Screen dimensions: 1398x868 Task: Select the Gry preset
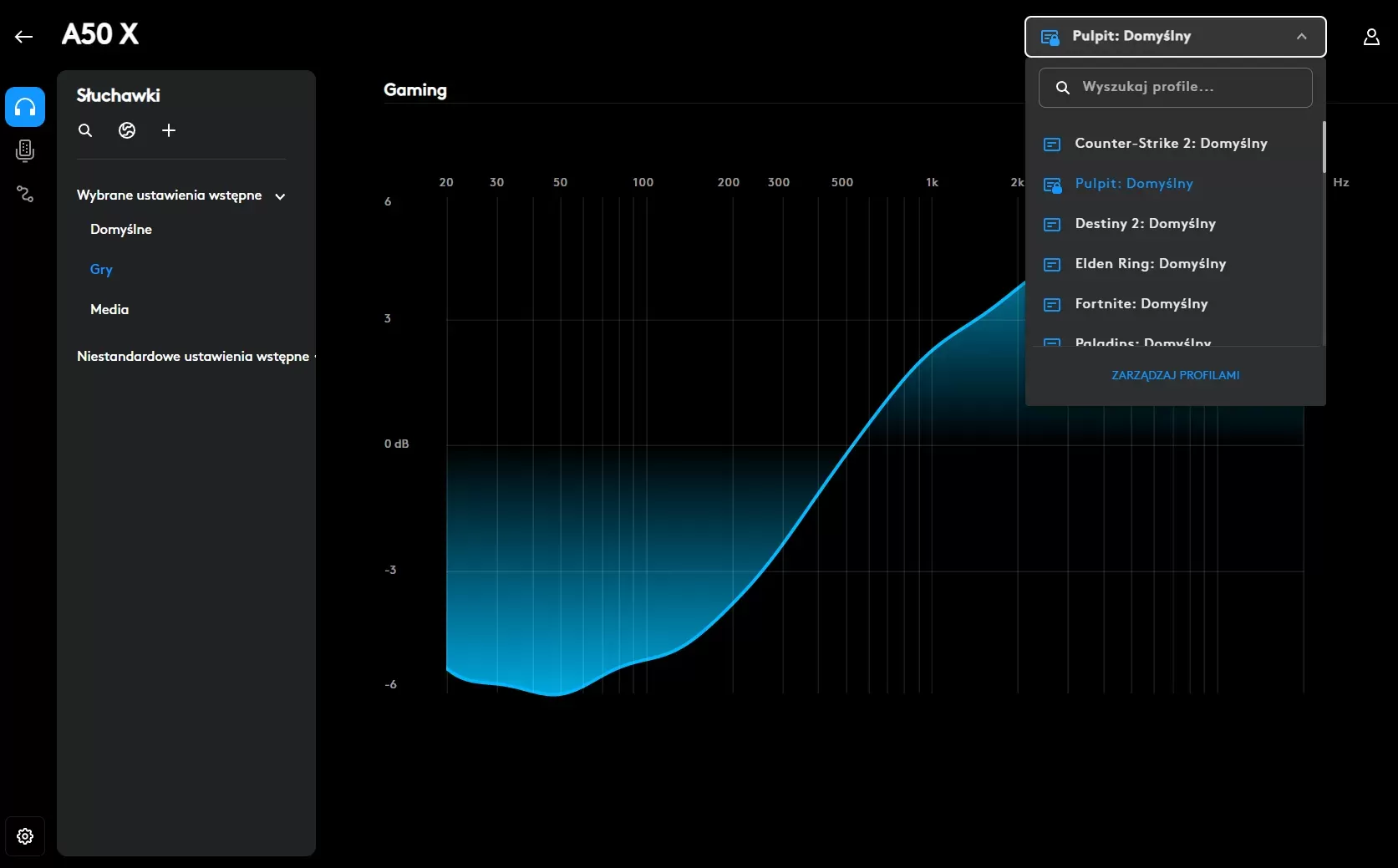[101, 269]
